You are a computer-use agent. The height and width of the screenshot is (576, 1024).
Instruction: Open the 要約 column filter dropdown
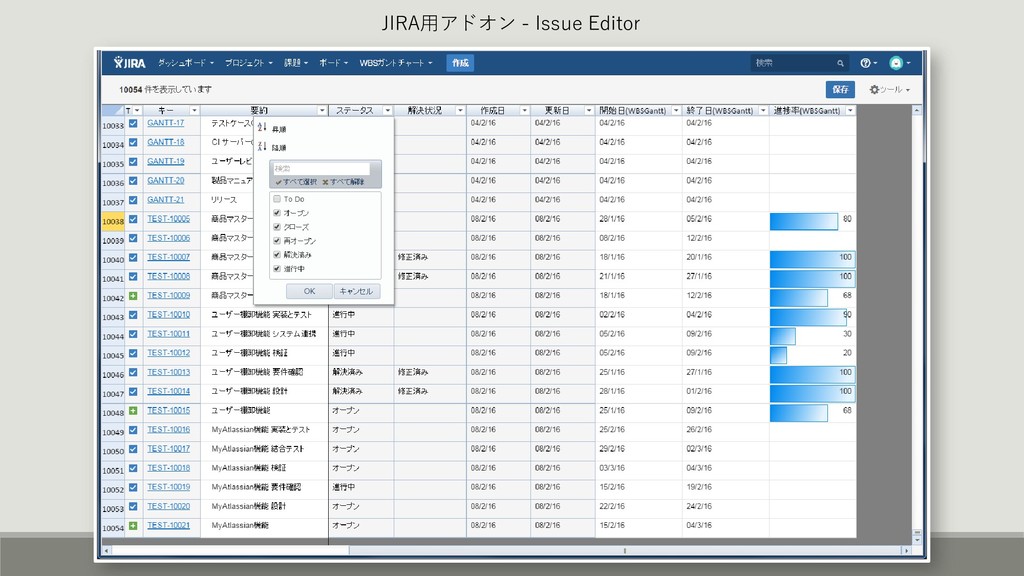pyautogui.click(x=322, y=110)
